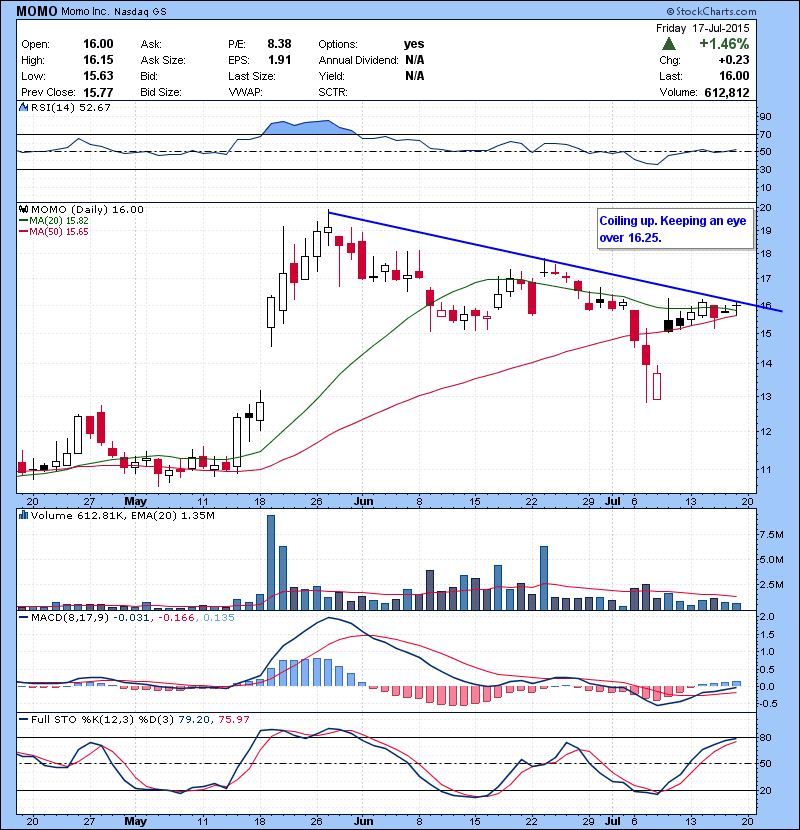Click the 'MOMO (Daily) 16.00' chart label
The width and height of the screenshot is (800, 830).
[87, 210]
